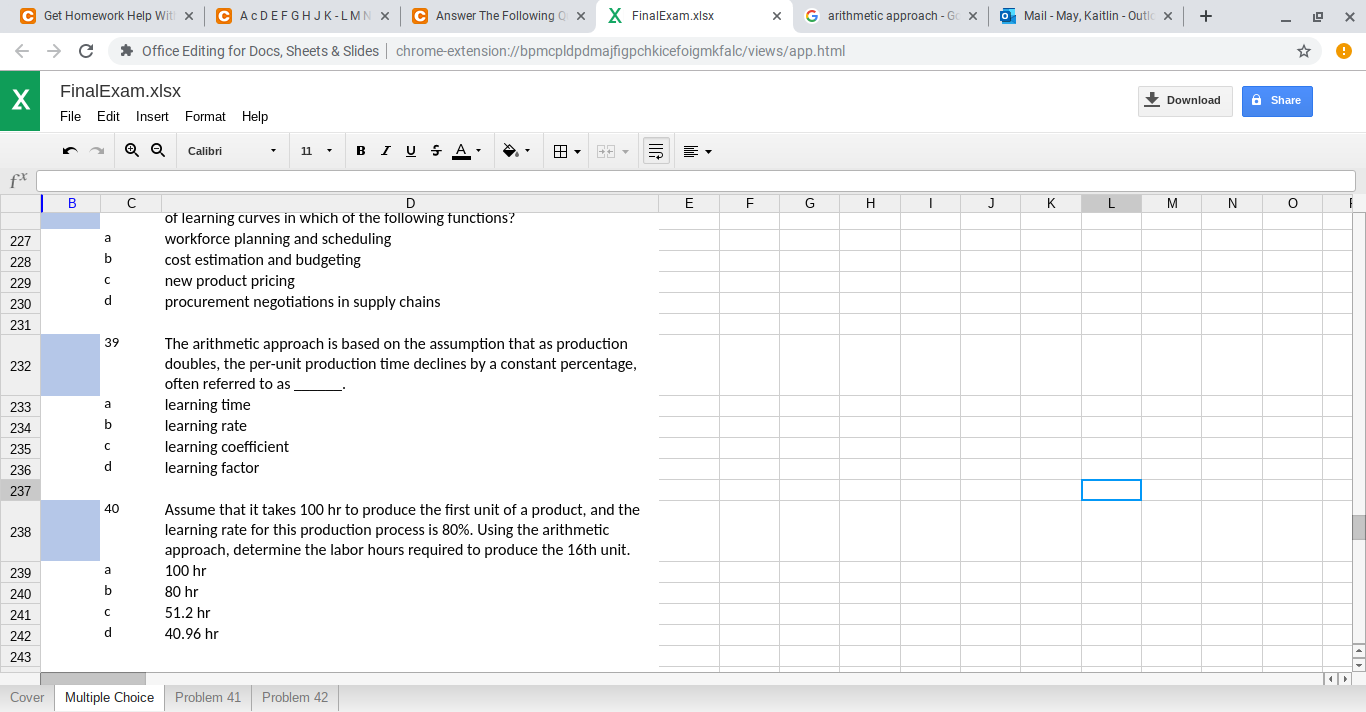This screenshot has height=712, width=1366.
Task: Switch to the Problem 42 sheet tab
Action: click(295, 697)
